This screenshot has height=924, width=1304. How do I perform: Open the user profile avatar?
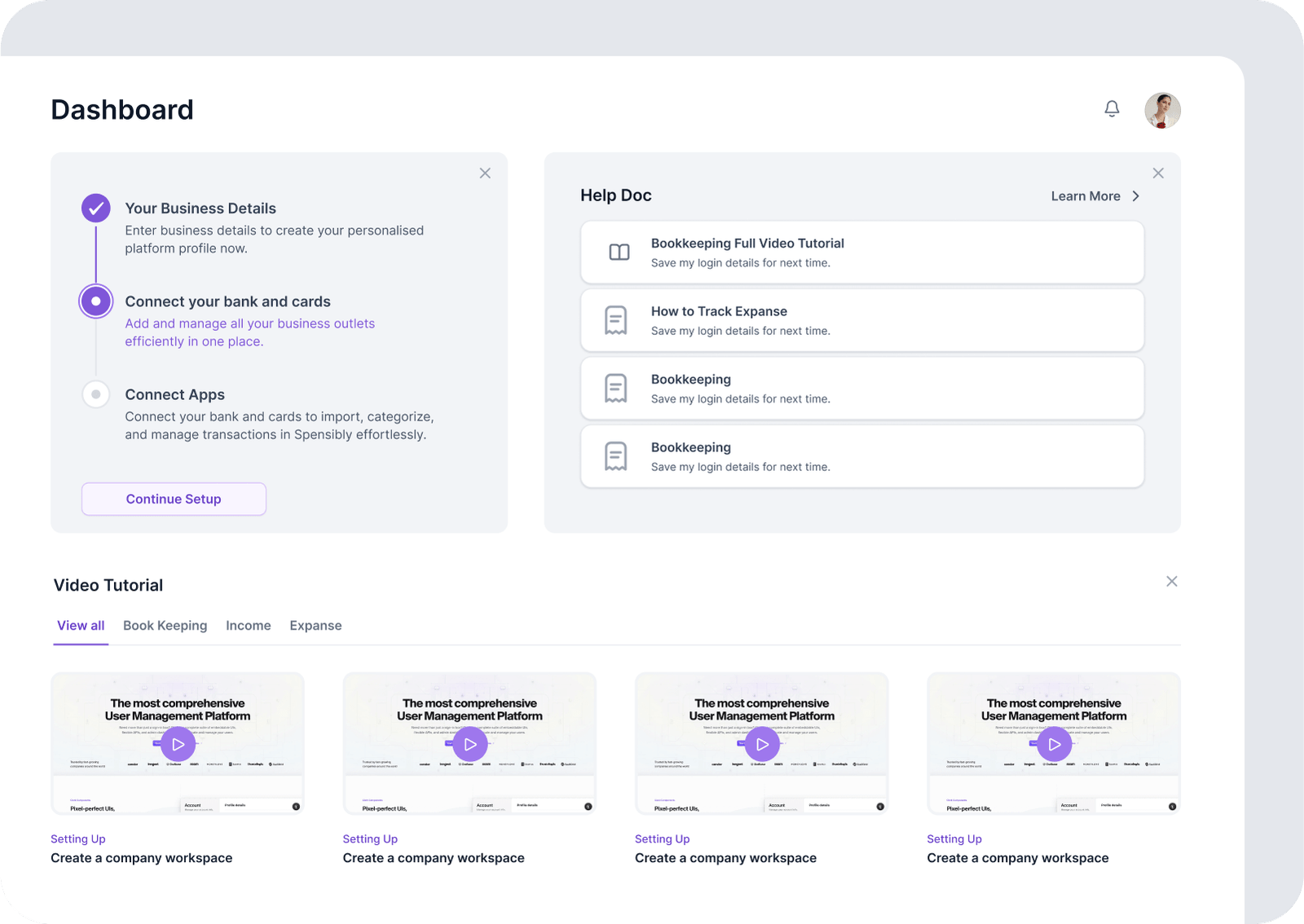(1162, 110)
